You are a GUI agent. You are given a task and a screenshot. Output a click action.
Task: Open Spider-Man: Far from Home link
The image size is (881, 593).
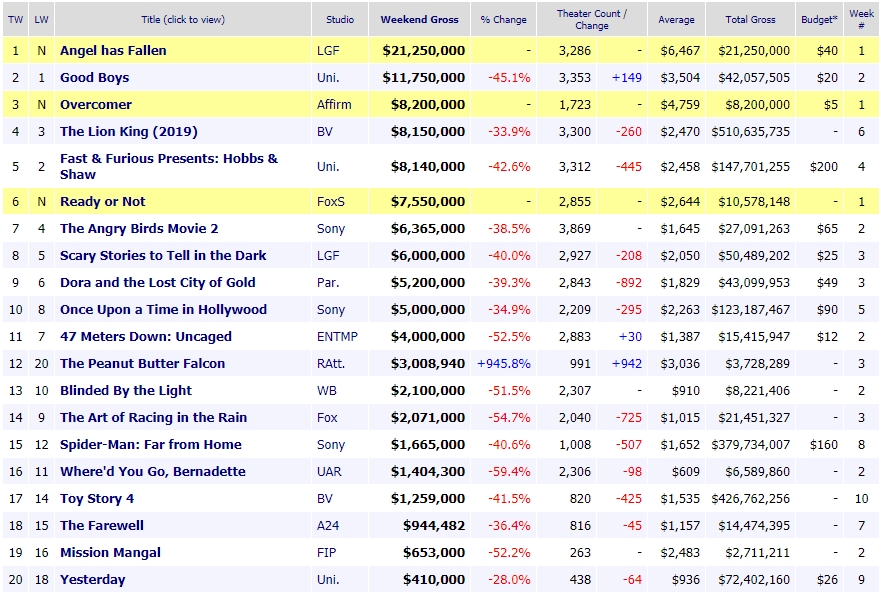pos(151,444)
